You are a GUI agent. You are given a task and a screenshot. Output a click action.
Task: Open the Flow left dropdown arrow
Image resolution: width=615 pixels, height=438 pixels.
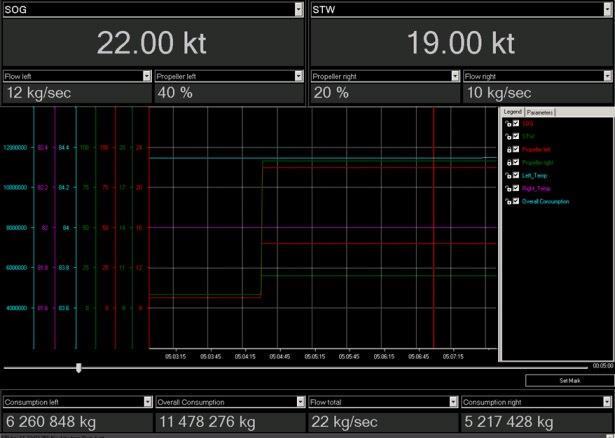[145, 76]
